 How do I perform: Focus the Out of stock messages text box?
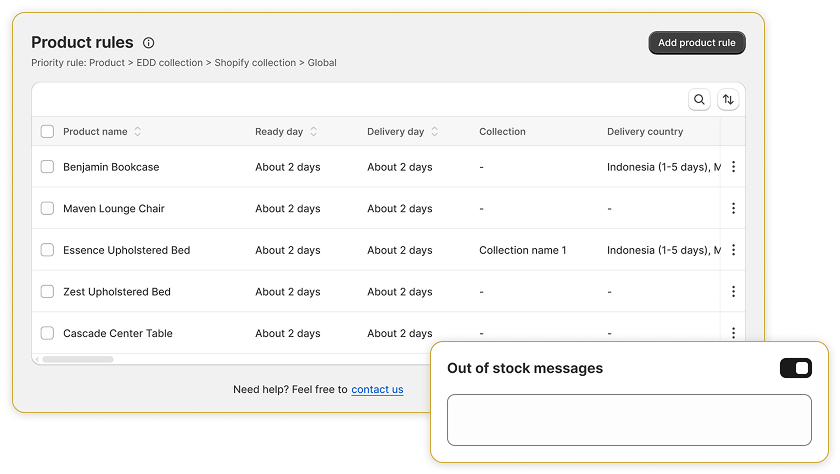[629, 420]
